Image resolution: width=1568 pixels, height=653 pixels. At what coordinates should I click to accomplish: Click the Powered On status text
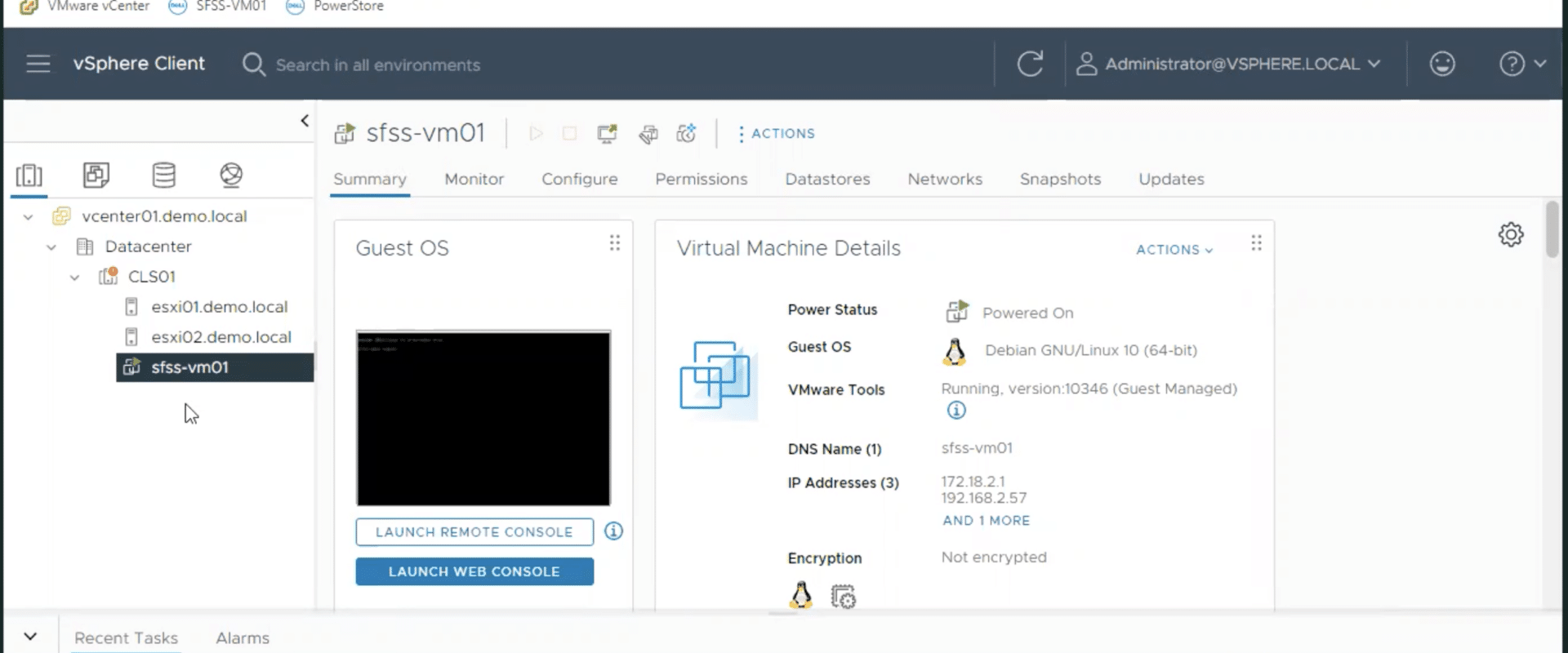[1028, 313]
